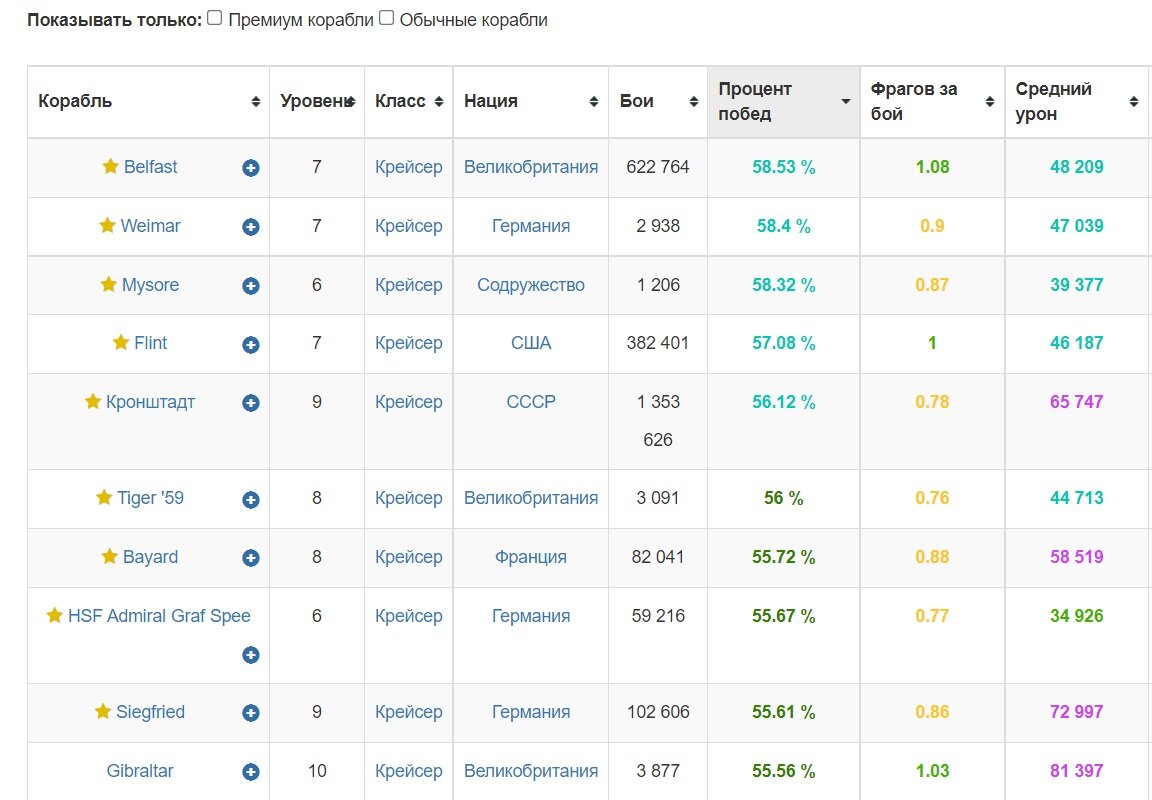Click Крейсер class link in Flint row

click(408, 343)
